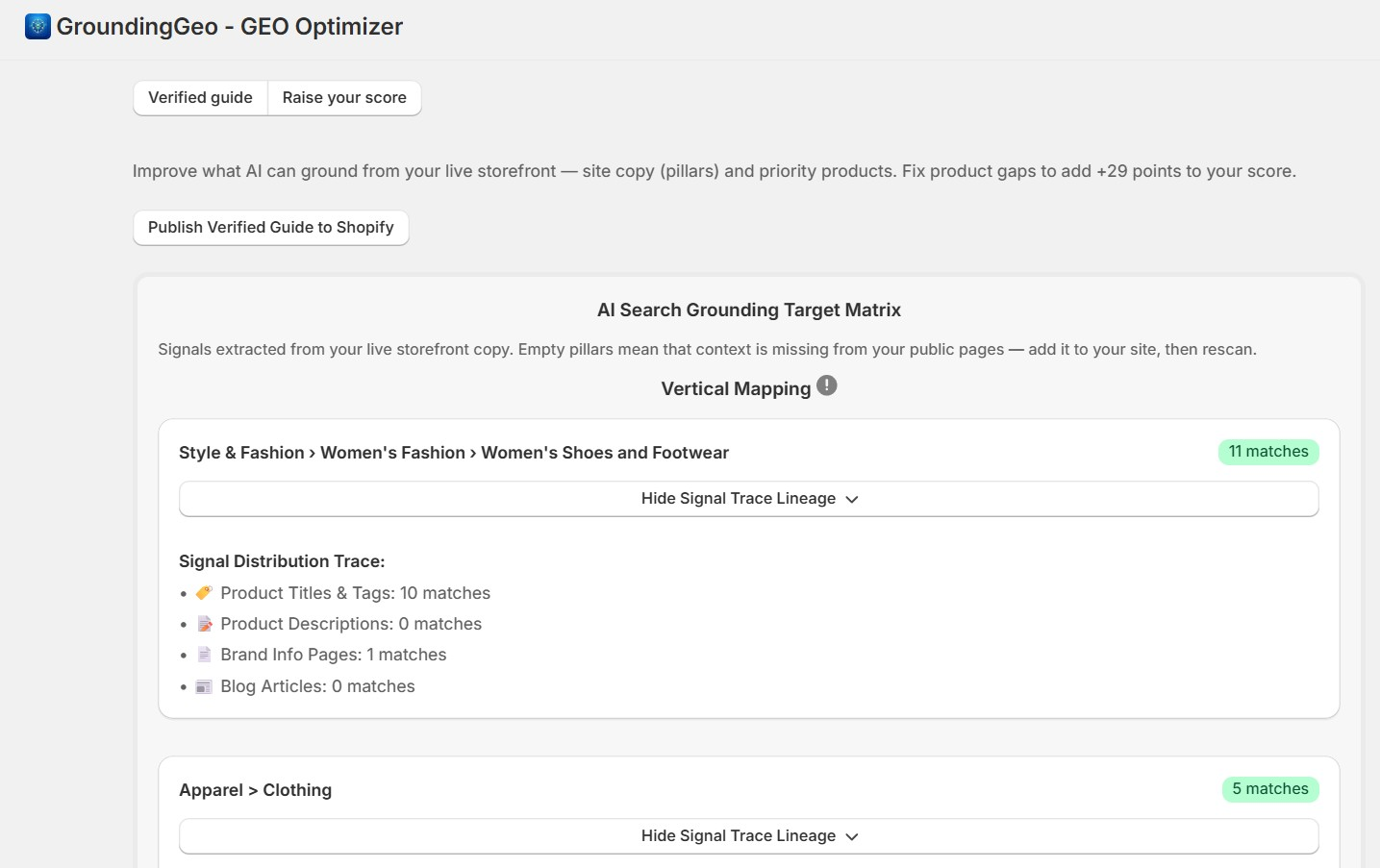Click the Vertical Mapping info icon
Viewport: 1380px width, 868px height.
pos(827,385)
